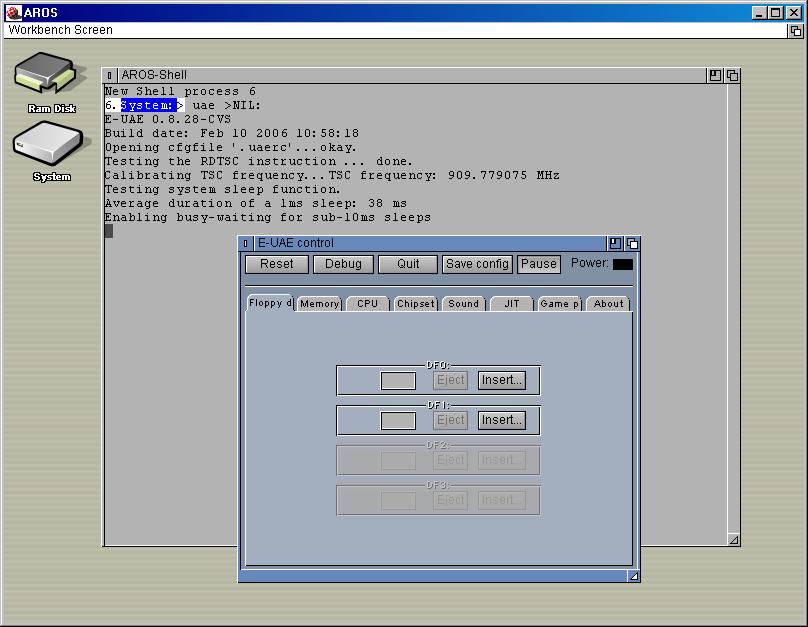Click the 'Enabling busy-waiting' shell line
The height and width of the screenshot is (627, 808).
(268, 217)
